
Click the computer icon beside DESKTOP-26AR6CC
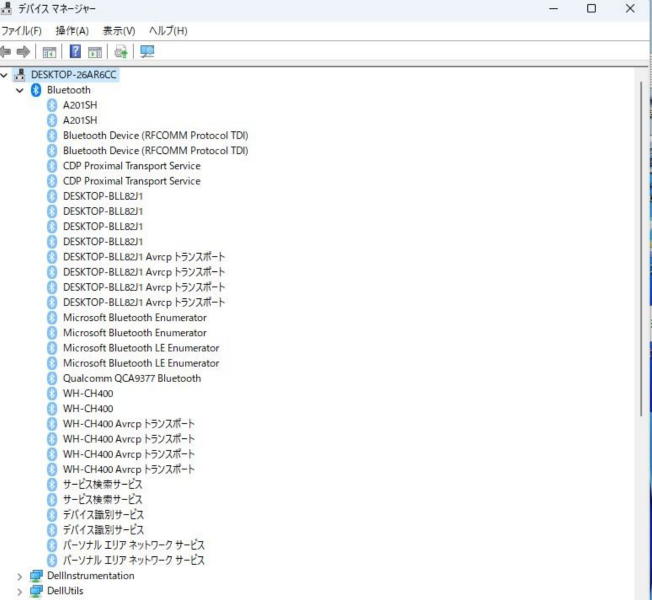[20, 75]
